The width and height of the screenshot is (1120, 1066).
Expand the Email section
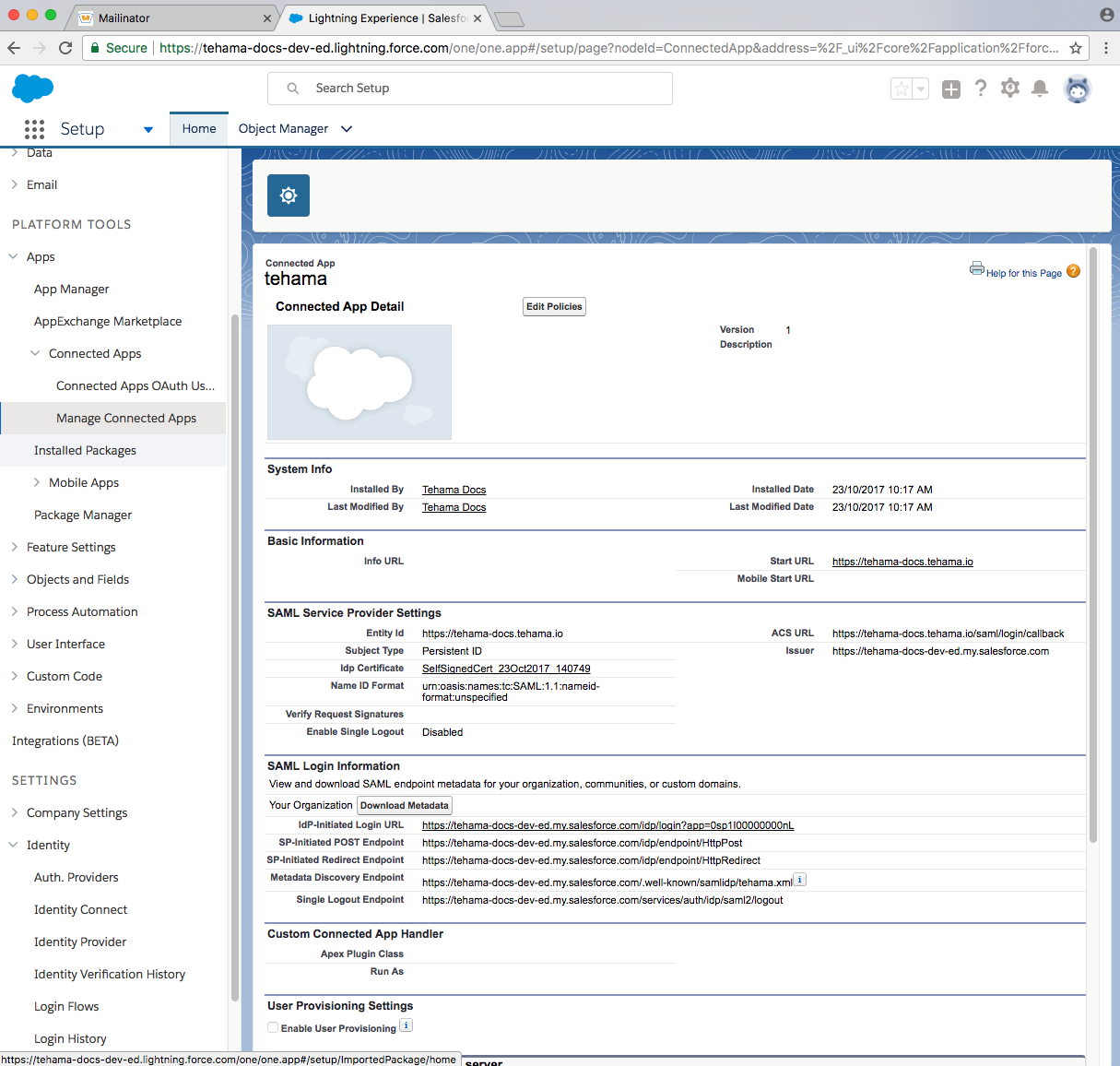[x=15, y=184]
